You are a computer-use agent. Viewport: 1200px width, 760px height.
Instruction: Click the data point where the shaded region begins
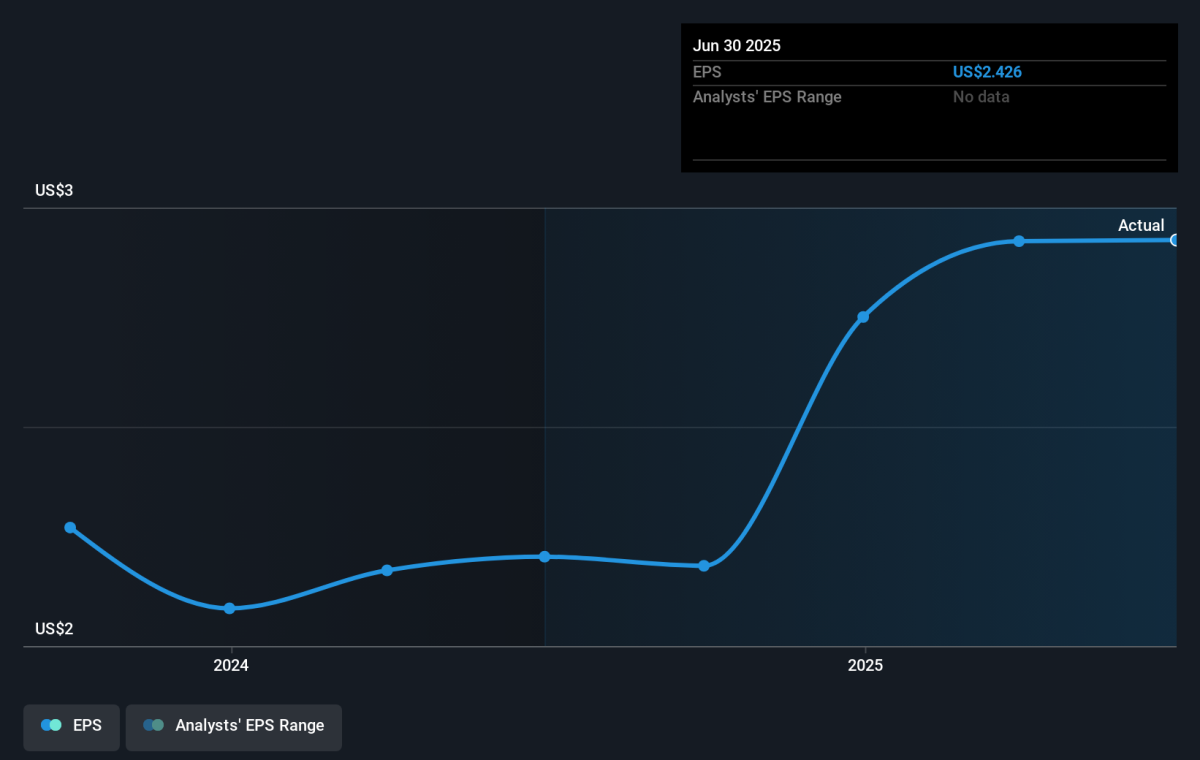tap(544, 556)
